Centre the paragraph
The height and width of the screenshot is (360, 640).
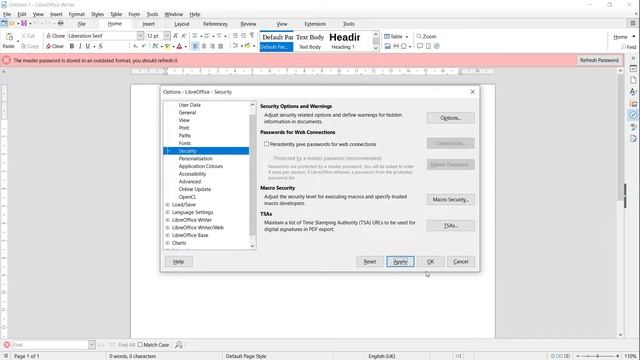pyautogui.click(x=204, y=46)
